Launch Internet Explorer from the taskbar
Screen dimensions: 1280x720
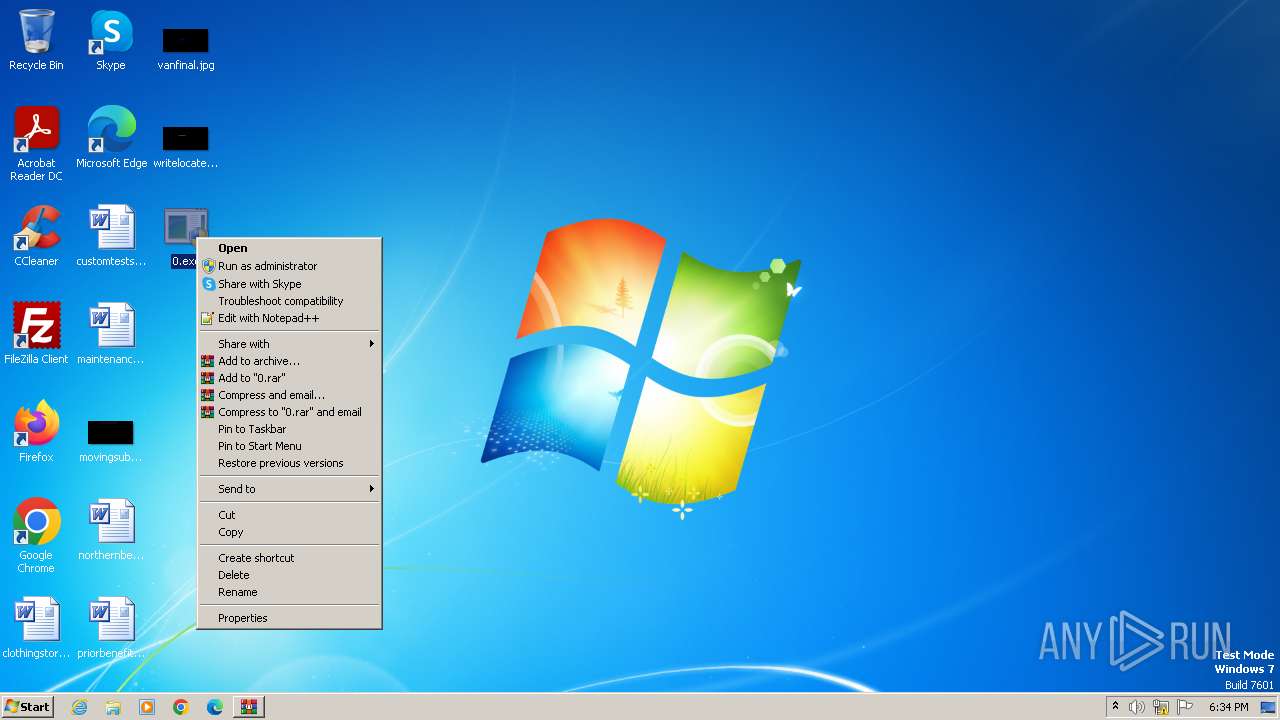tap(79, 707)
